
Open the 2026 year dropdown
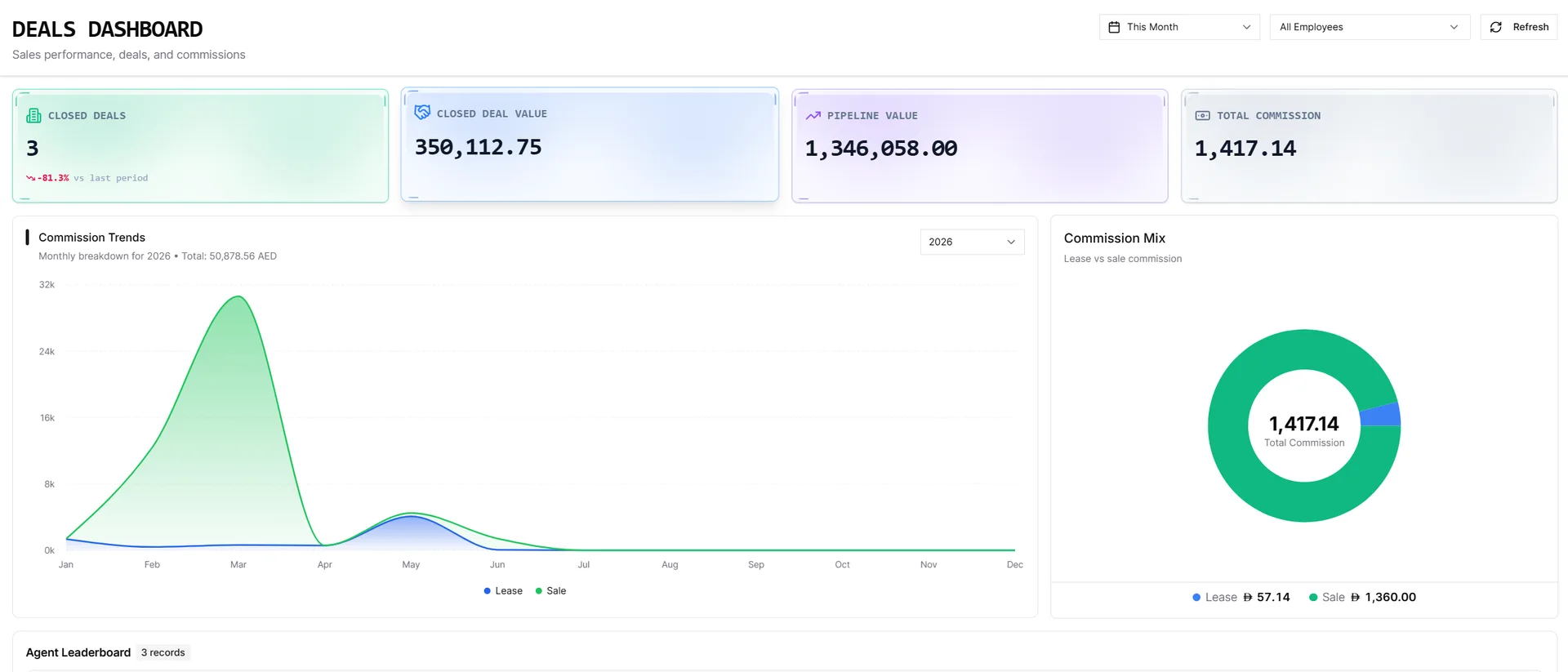[x=972, y=242]
